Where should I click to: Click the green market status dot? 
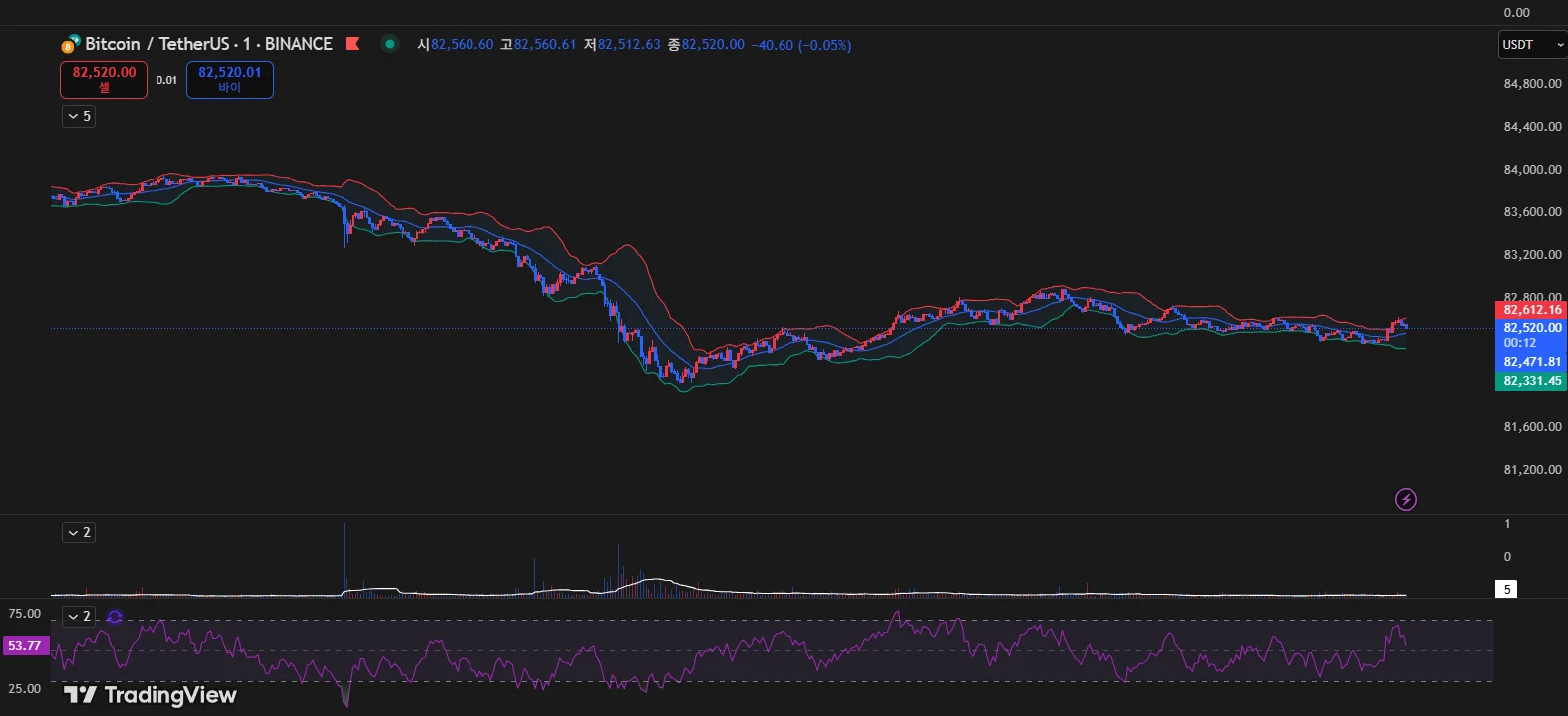[x=390, y=44]
